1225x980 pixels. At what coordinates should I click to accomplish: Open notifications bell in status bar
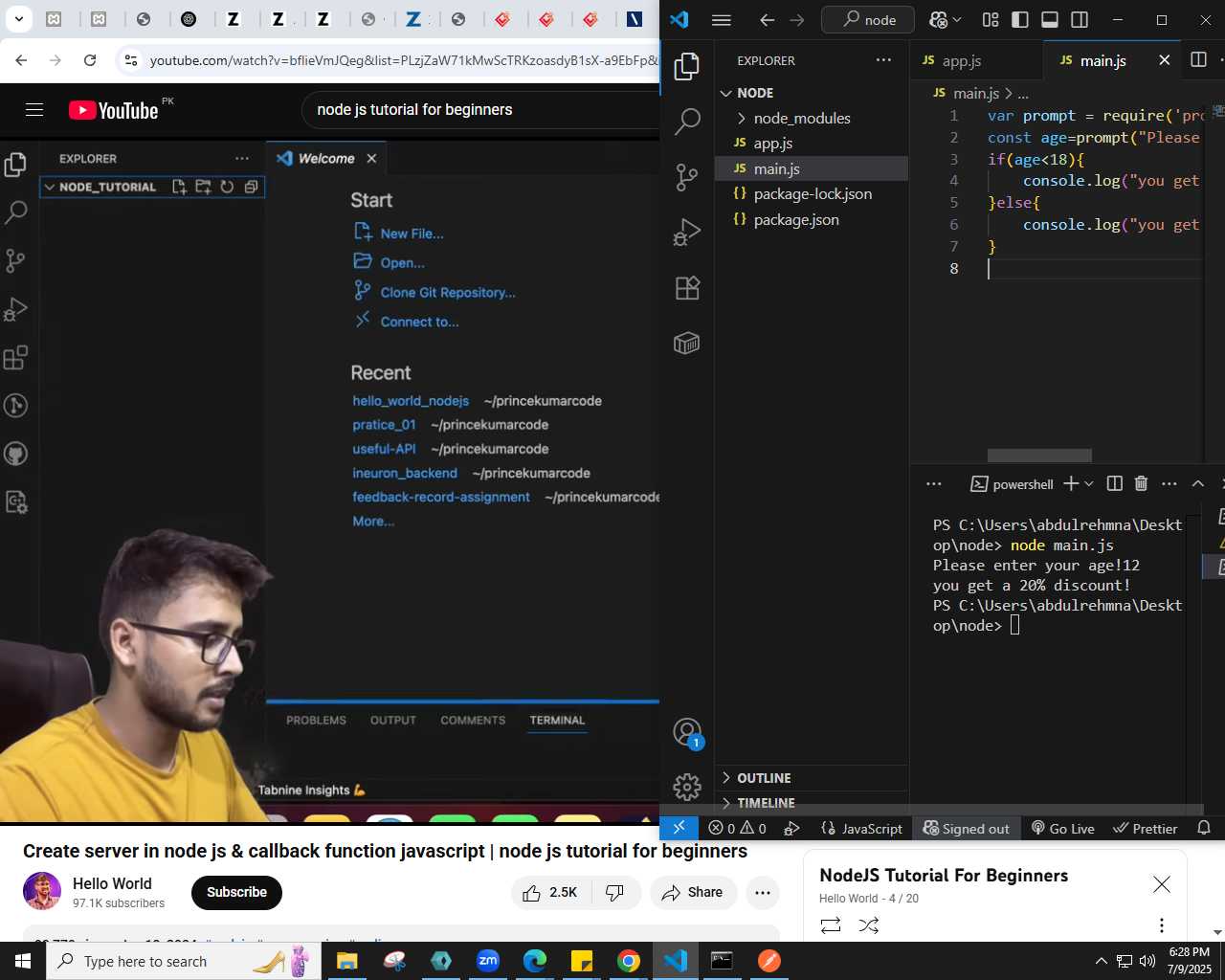(x=1204, y=829)
